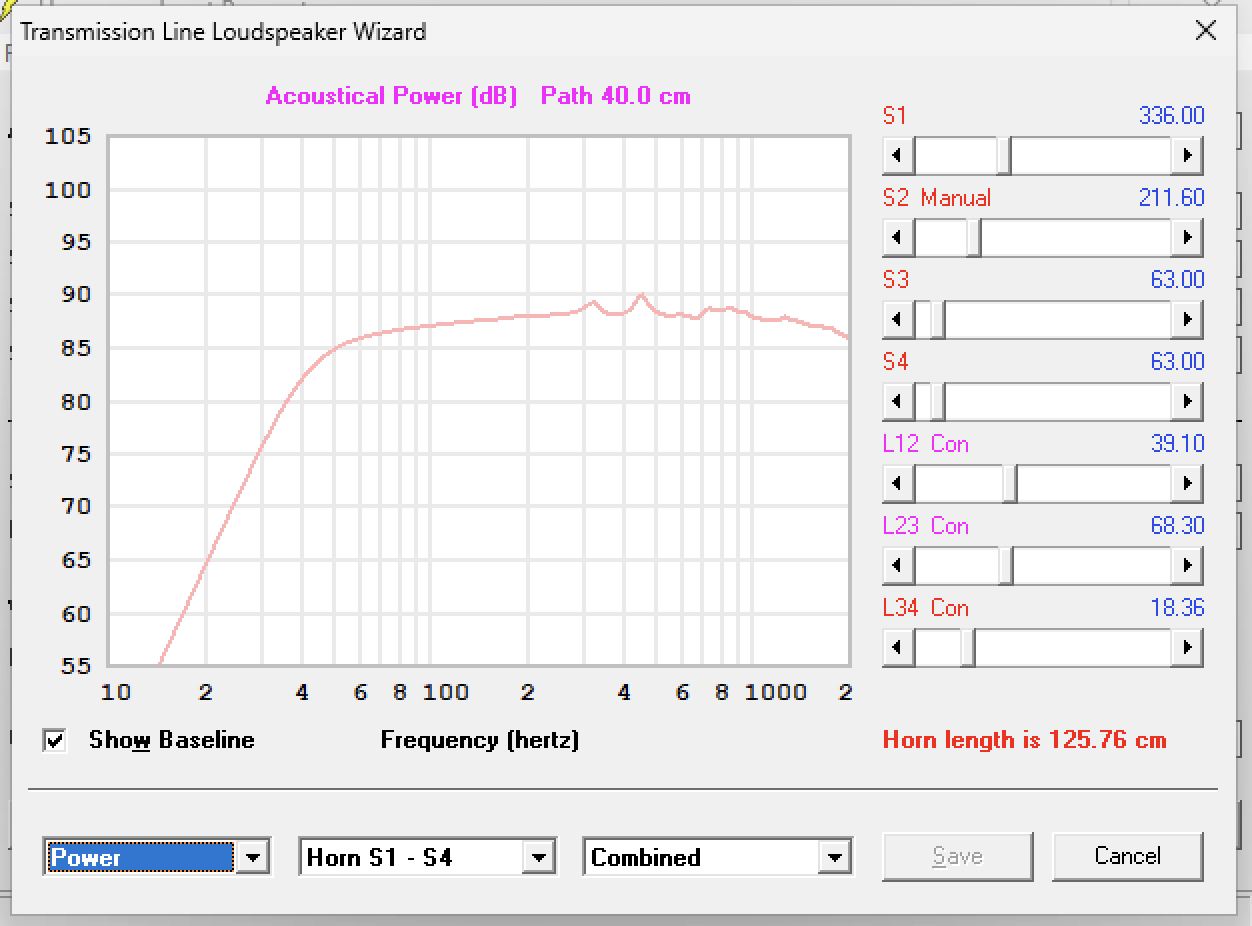1252x926 pixels.
Task: Click the L12 Con slider left arrow
Action: point(898,484)
